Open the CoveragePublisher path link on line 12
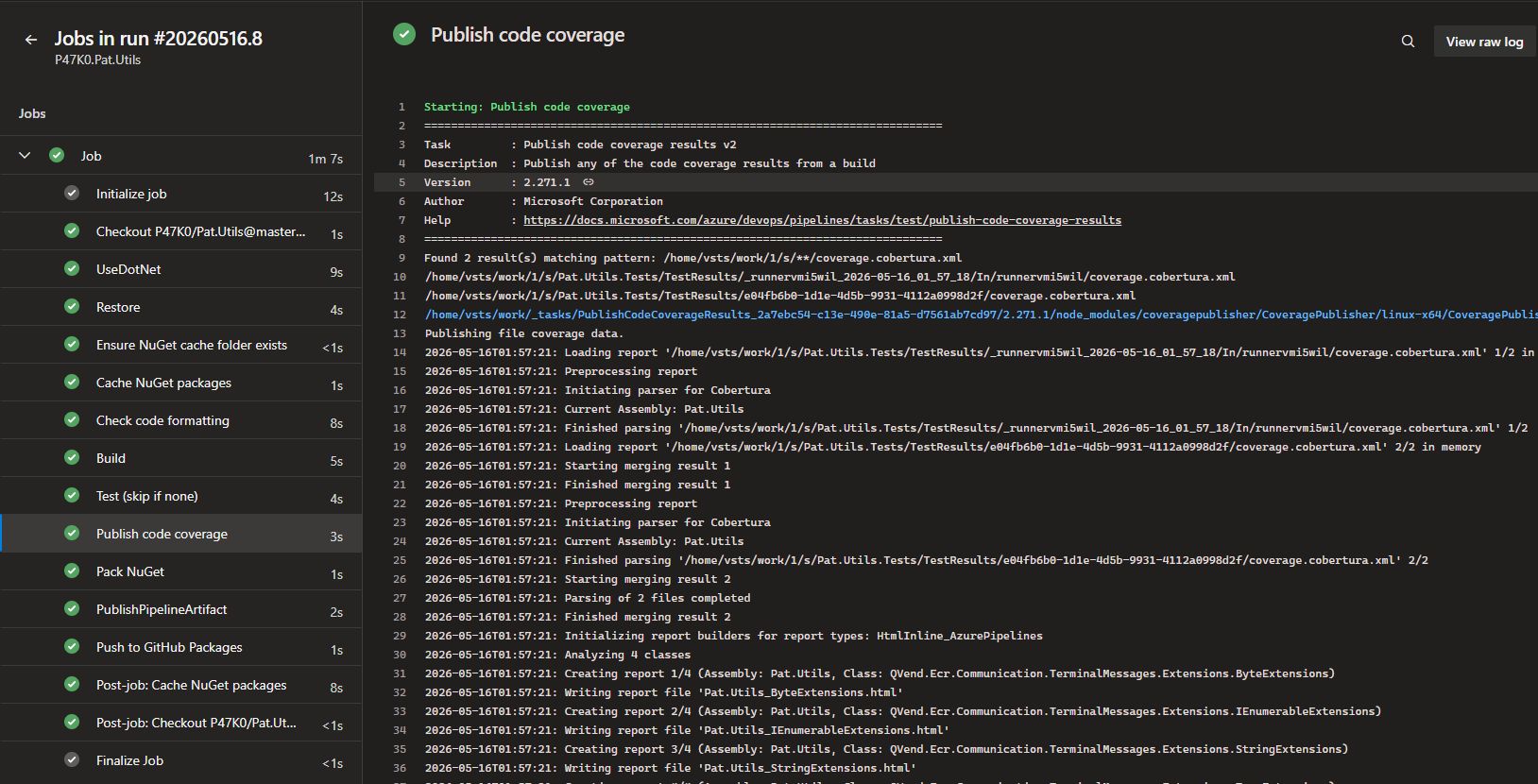1538x784 pixels. tap(981, 315)
